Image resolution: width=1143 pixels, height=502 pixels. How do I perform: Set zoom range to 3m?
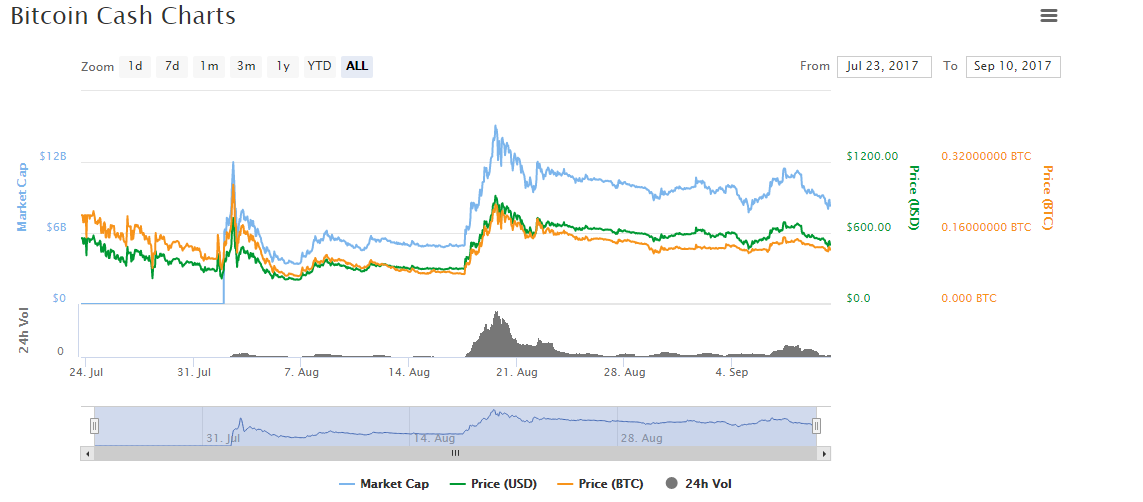click(x=246, y=66)
